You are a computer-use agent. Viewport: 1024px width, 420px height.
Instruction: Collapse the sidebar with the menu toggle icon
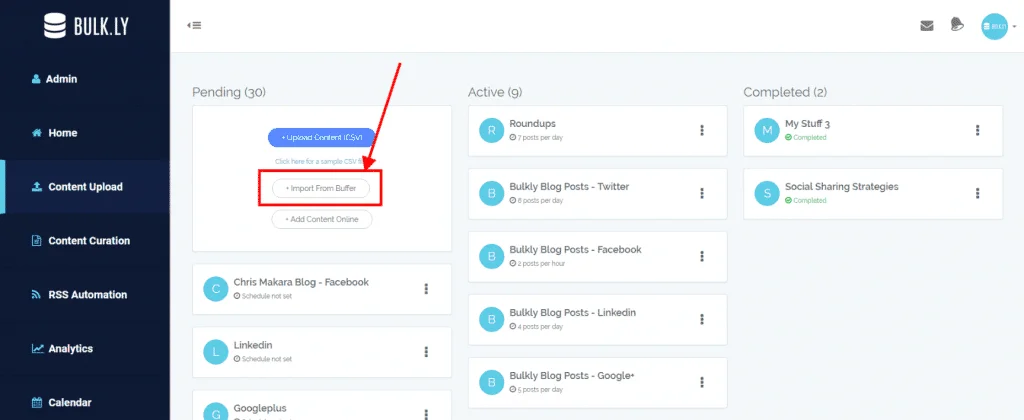coord(194,25)
